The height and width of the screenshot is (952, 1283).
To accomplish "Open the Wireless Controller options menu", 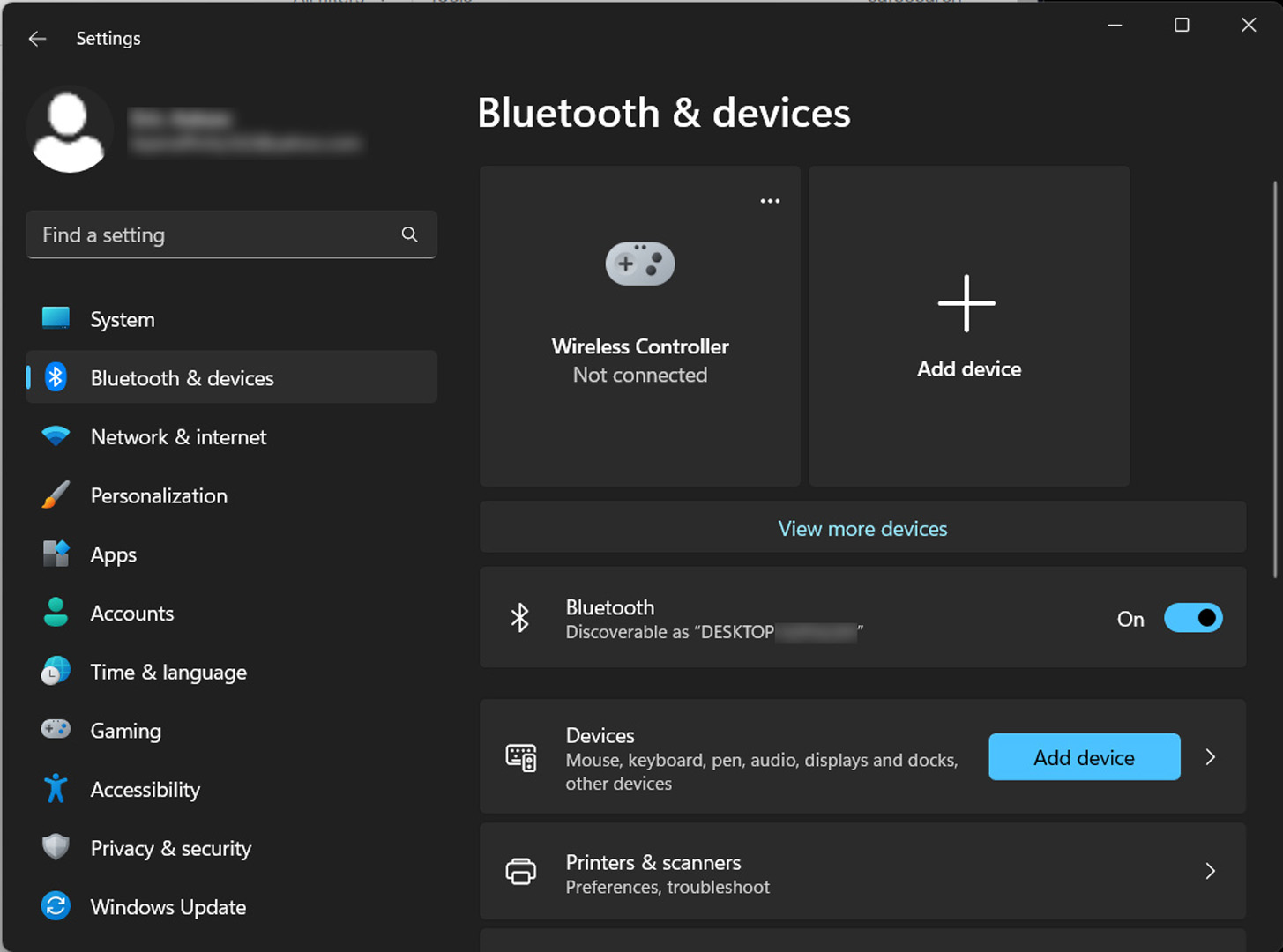I will point(769,200).
